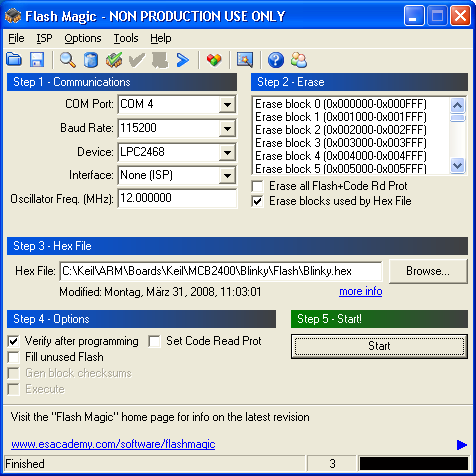
Task: Click the Hex File path field
Action: coord(221,271)
